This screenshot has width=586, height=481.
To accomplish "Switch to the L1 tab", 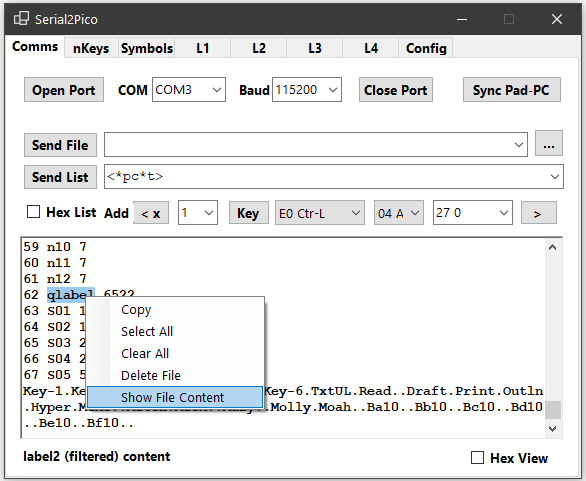I will (x=203, y=48).
